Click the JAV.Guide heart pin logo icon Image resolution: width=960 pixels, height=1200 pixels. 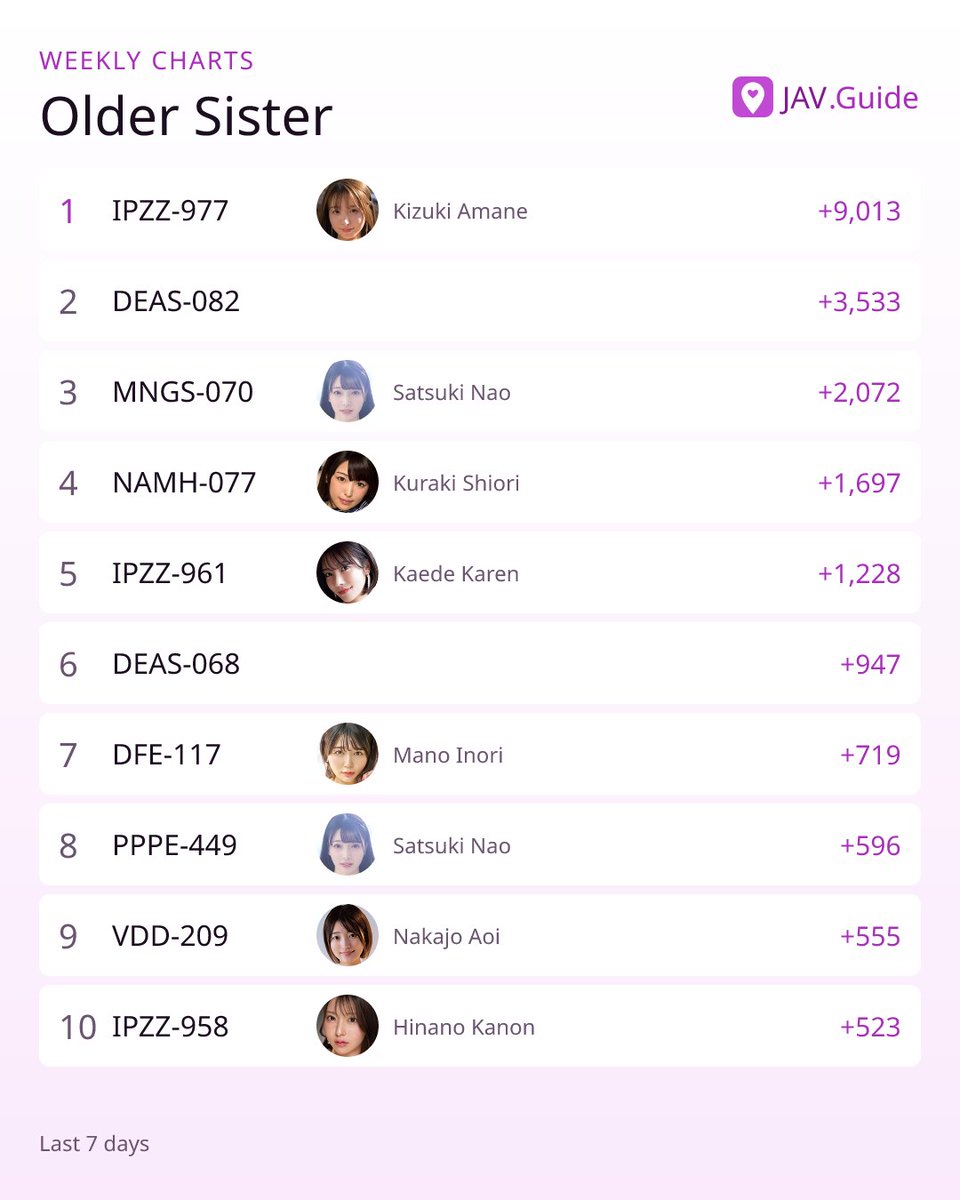(x=752, y=97)
